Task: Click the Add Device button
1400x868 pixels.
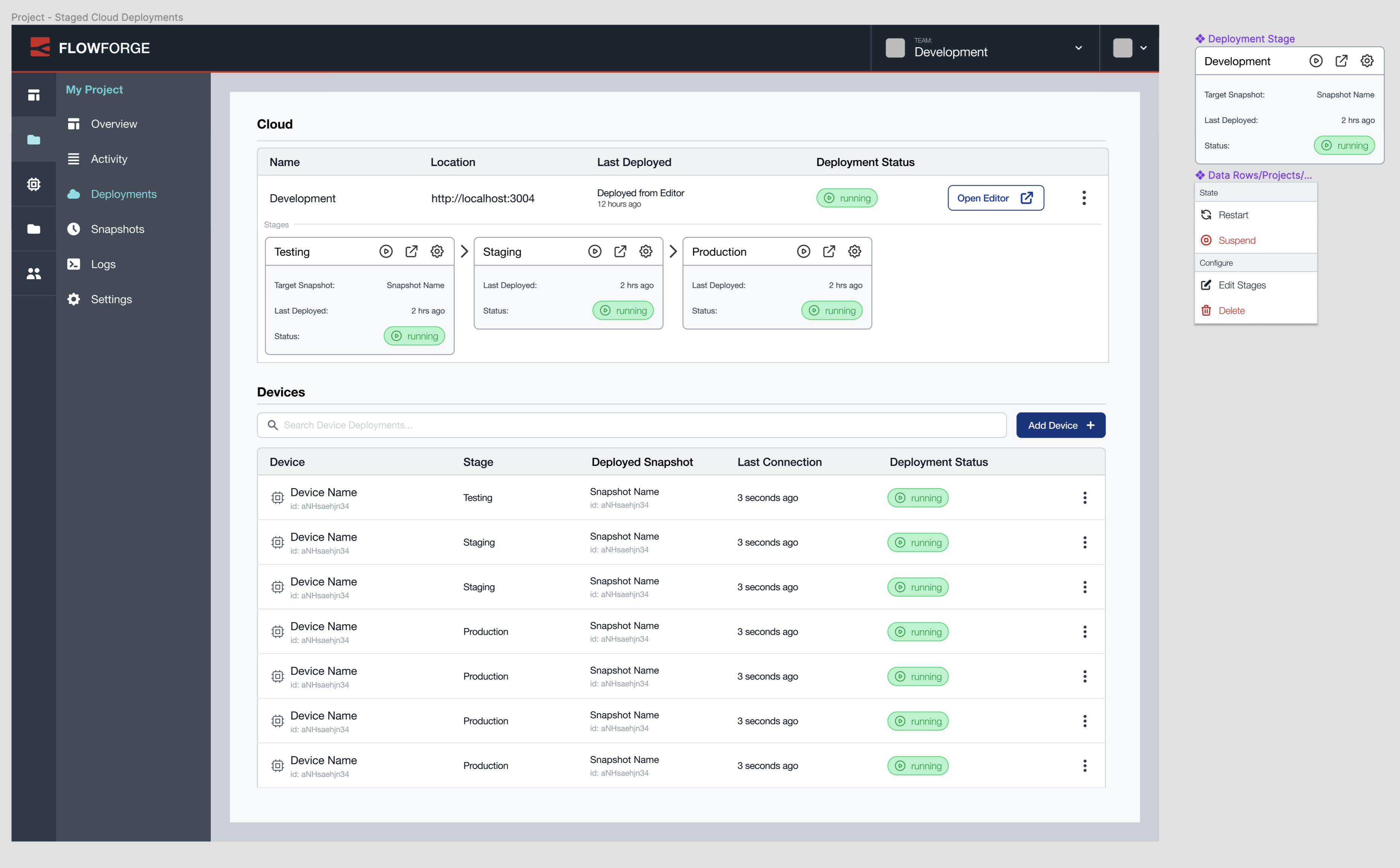Action: click(x=1060, y=425)
